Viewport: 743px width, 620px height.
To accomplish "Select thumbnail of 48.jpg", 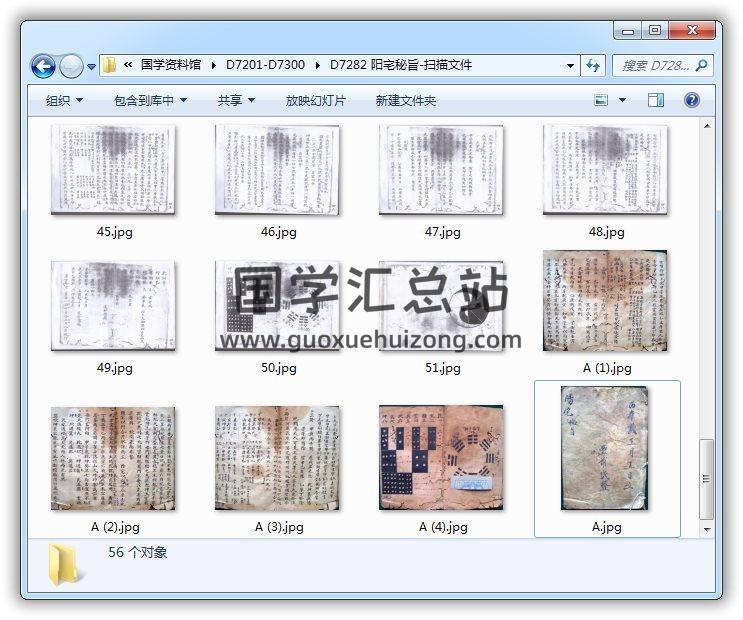I will (605, 170).
